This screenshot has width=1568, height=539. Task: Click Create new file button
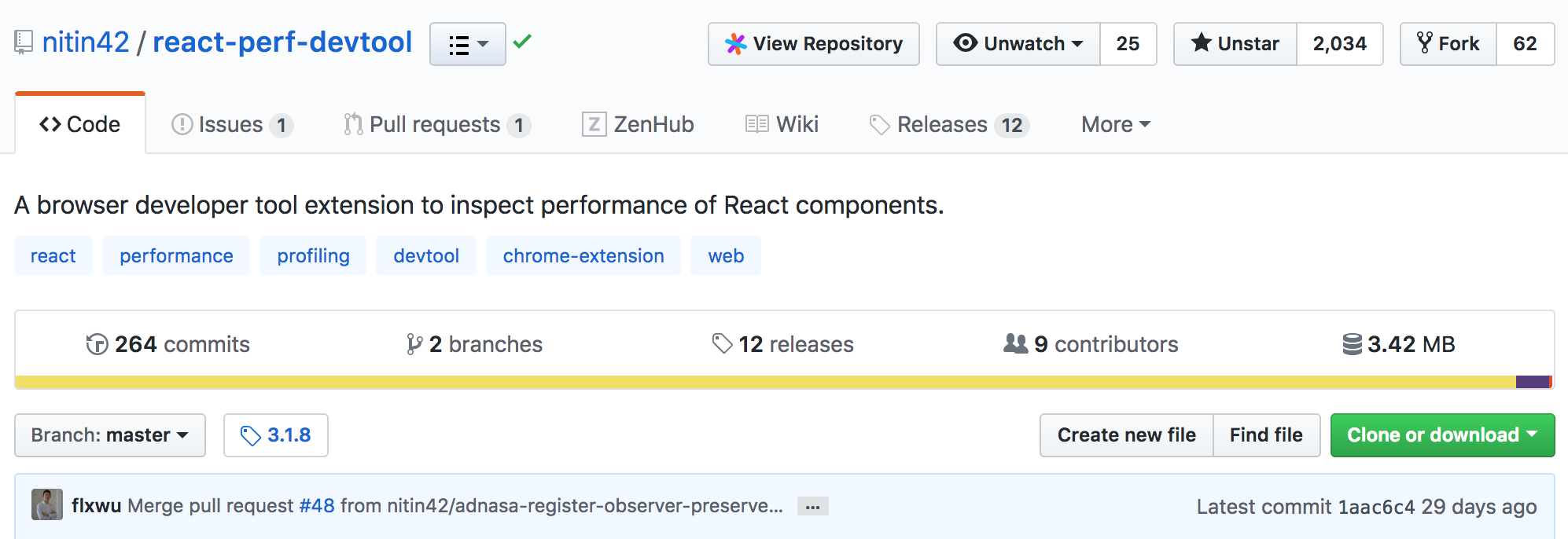(x=1127, y=435)
